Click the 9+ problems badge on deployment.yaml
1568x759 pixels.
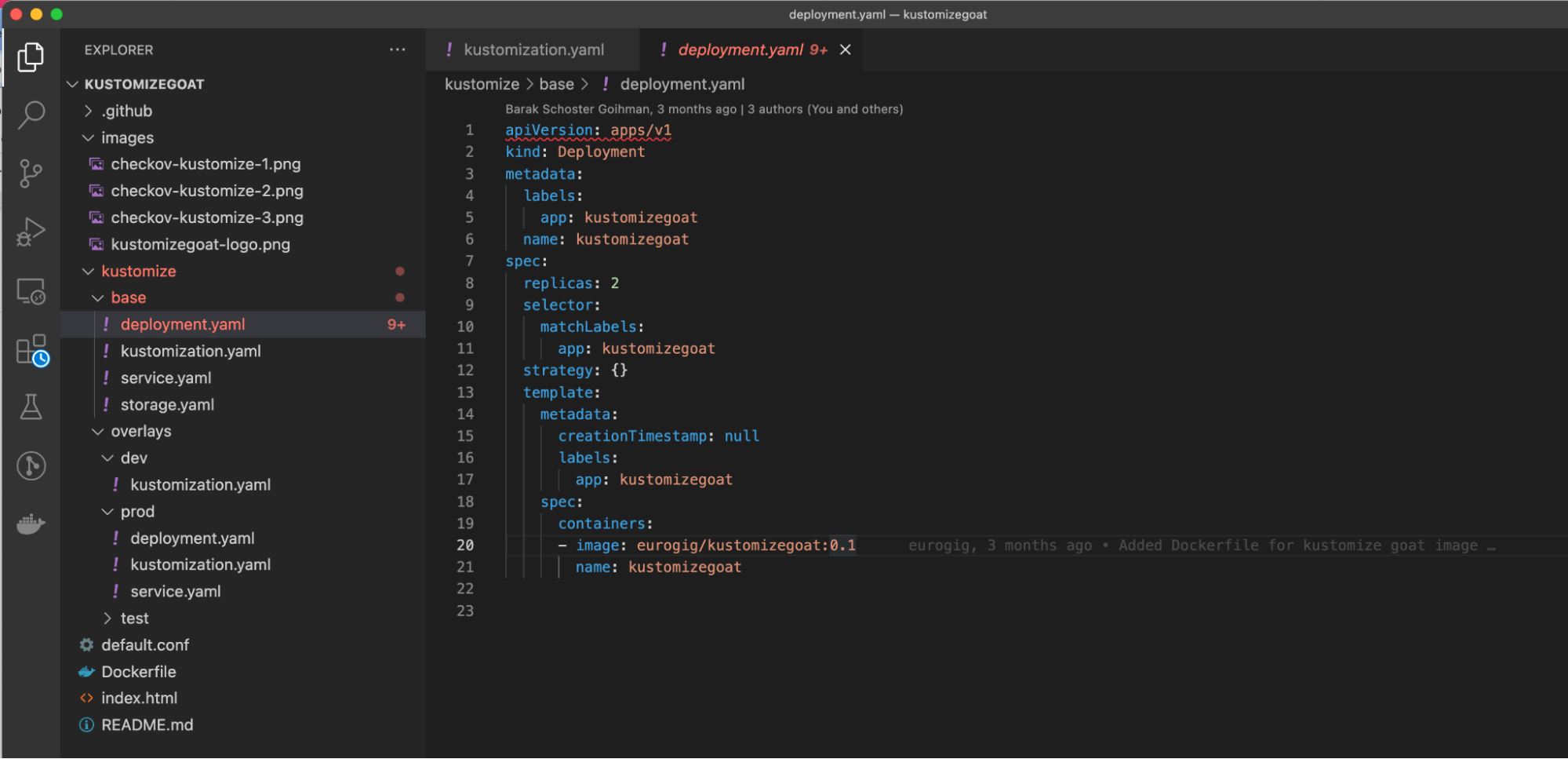(x=396, y=324)
